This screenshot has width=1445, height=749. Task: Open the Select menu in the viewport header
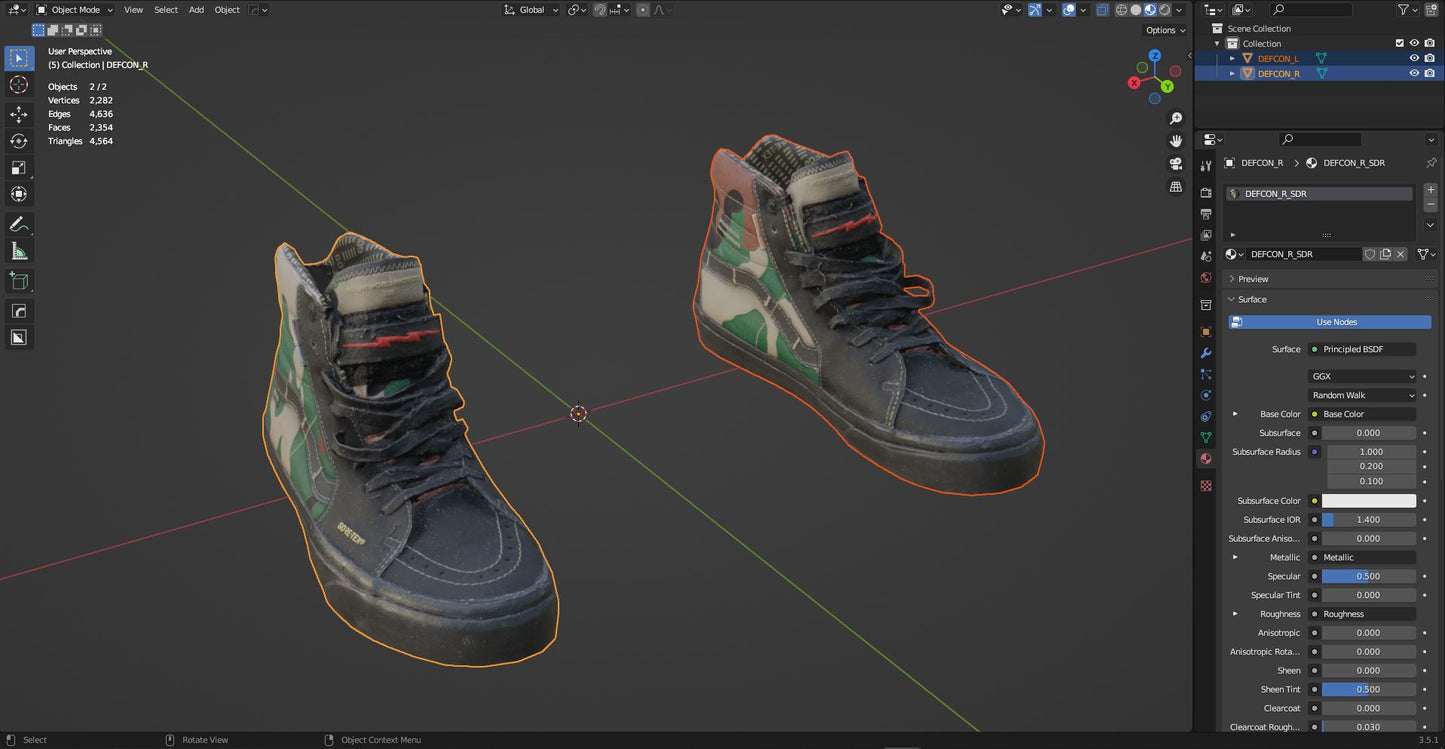(165, 10)
